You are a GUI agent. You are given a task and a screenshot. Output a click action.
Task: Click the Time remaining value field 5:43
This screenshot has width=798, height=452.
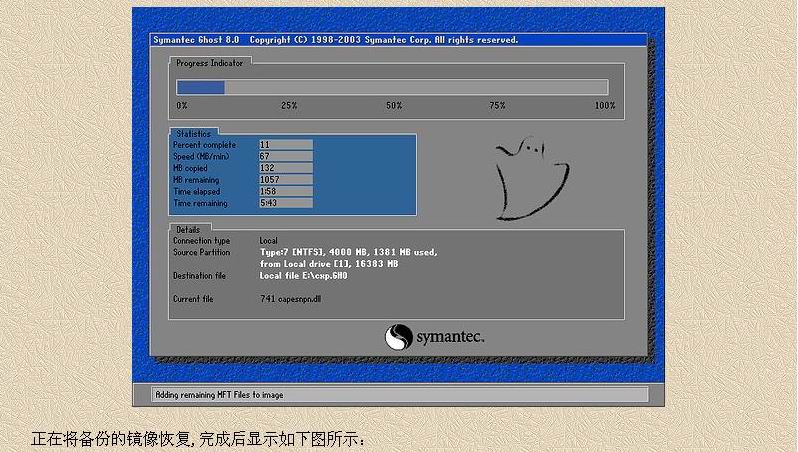pyautogui.click(x=286, y=203)
